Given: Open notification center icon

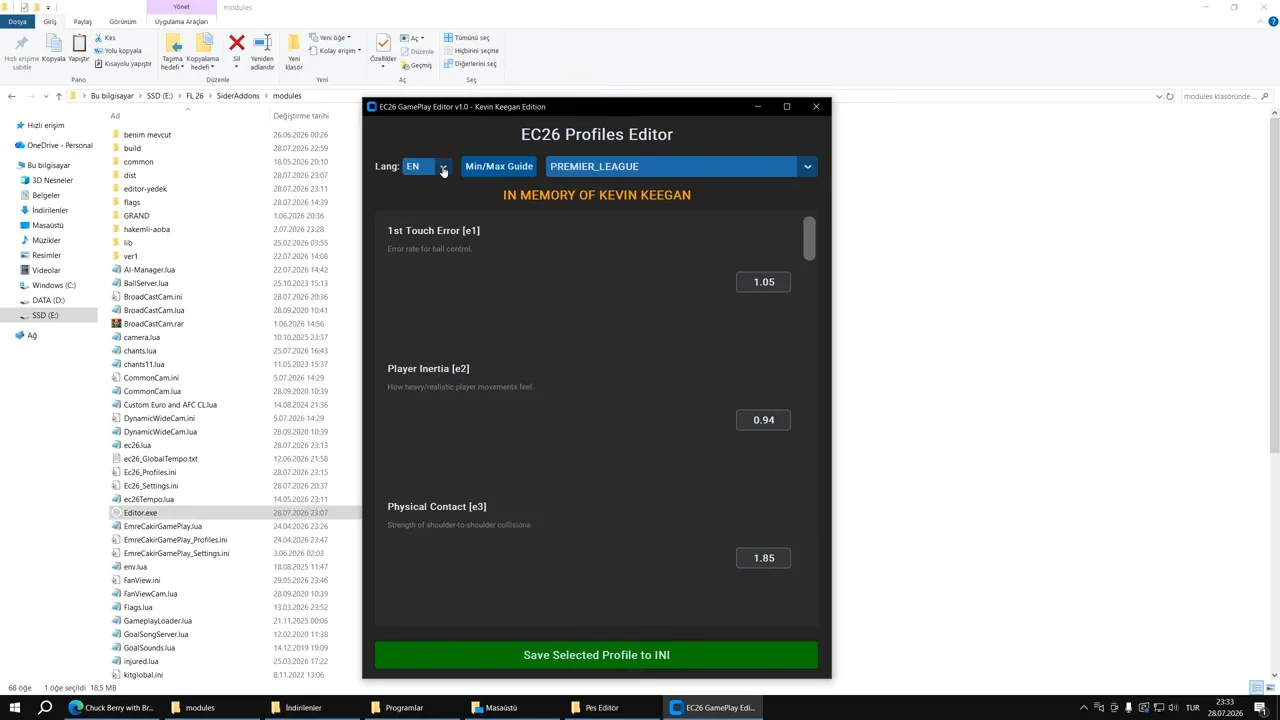Looking at the screenshot, I should tap(1262, 708).
